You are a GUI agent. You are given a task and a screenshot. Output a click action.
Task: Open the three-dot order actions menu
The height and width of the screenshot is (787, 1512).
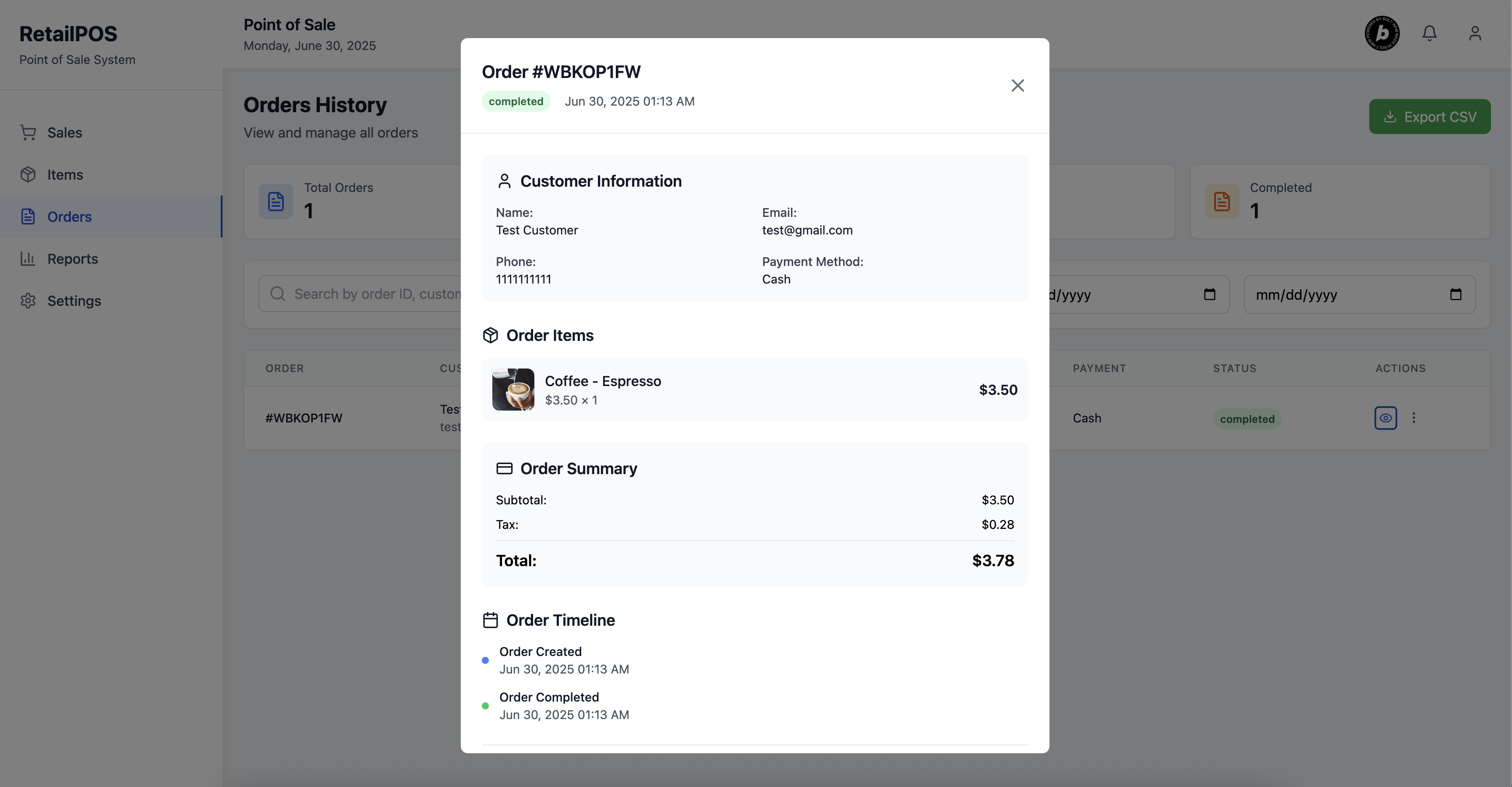1413,418
